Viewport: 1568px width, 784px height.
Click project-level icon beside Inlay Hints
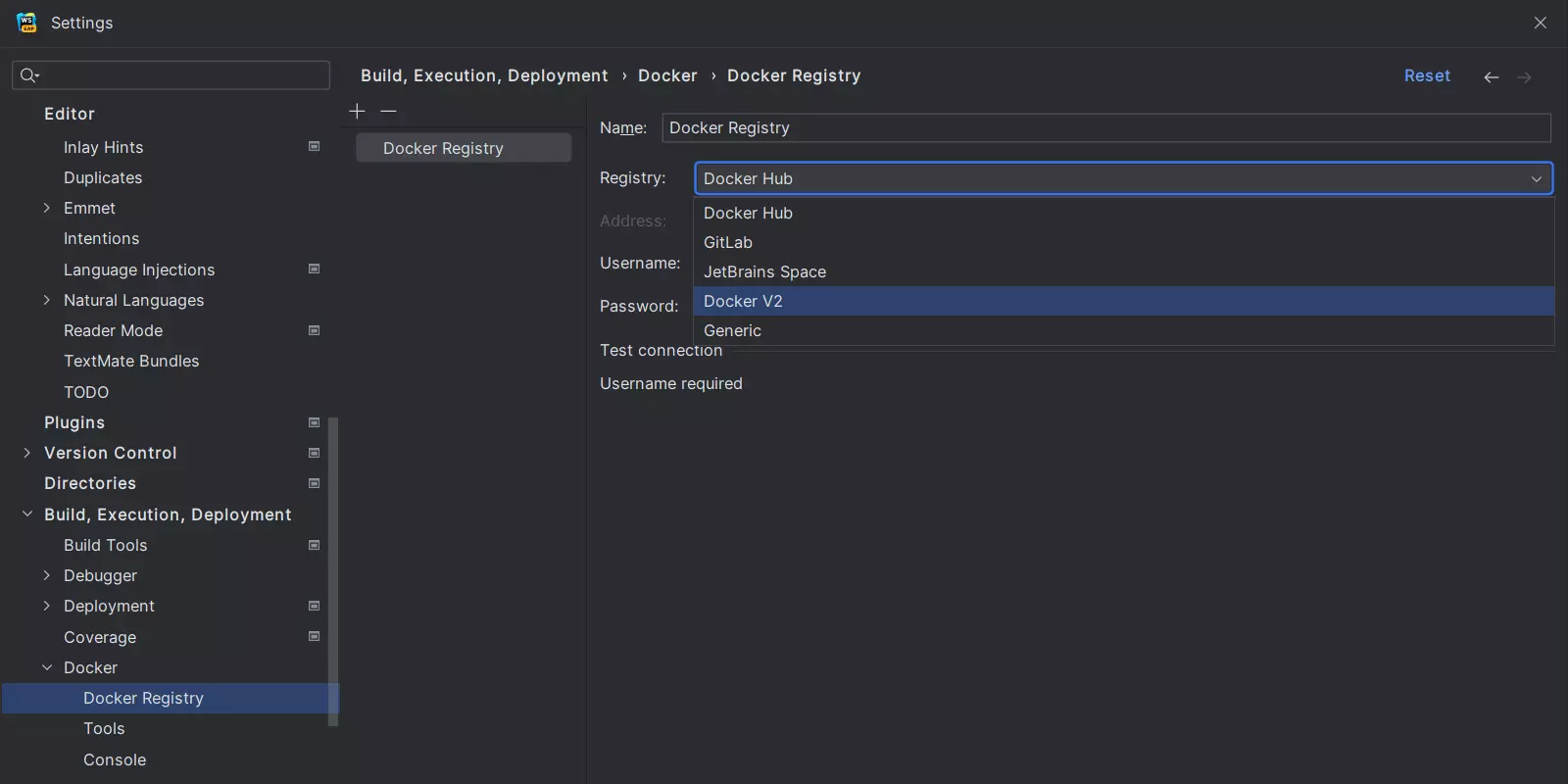(314, 147)
